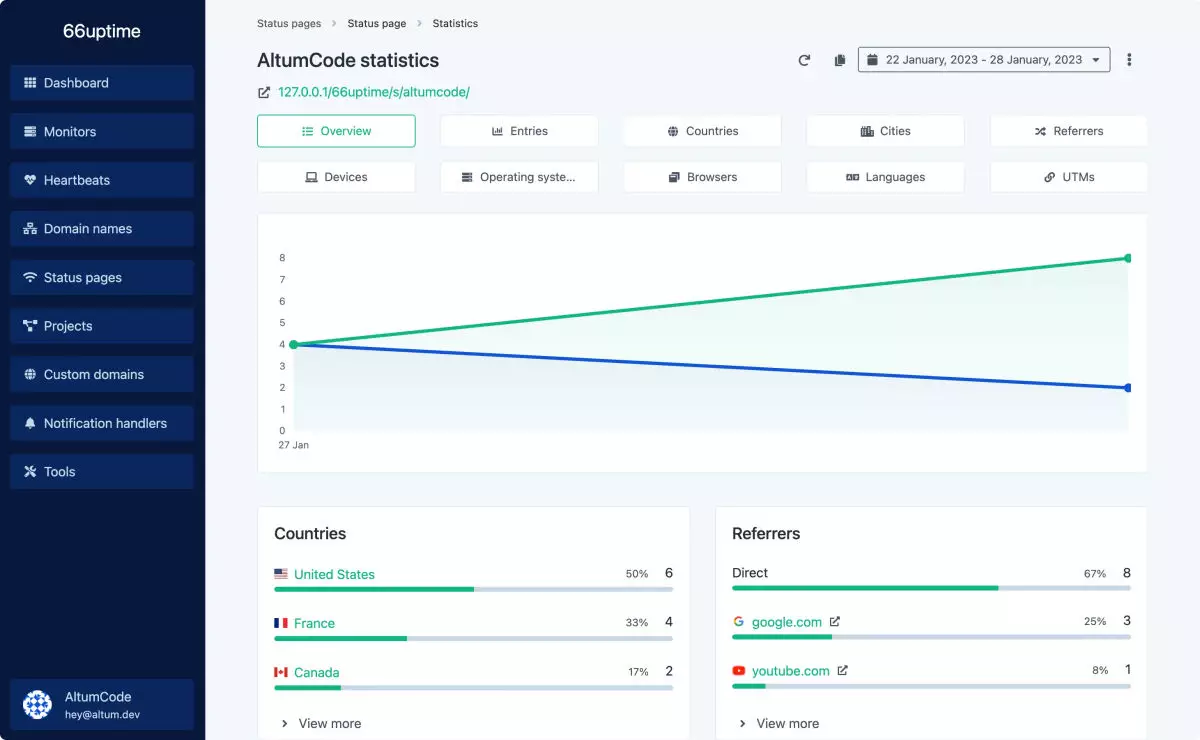Open the three-dot options menu
The width and height of the screenshot is (1200, 740).
coord(1129,60)
